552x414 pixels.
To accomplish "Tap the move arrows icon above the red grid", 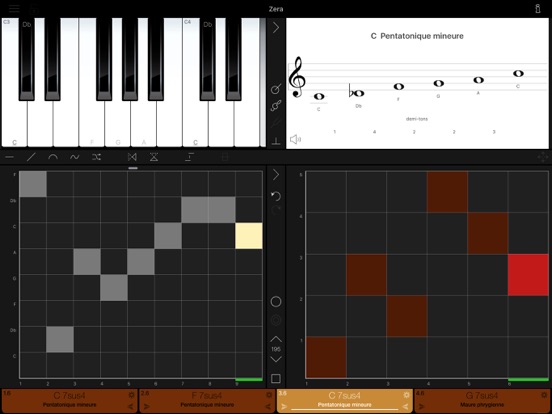I will pos(542,157).
